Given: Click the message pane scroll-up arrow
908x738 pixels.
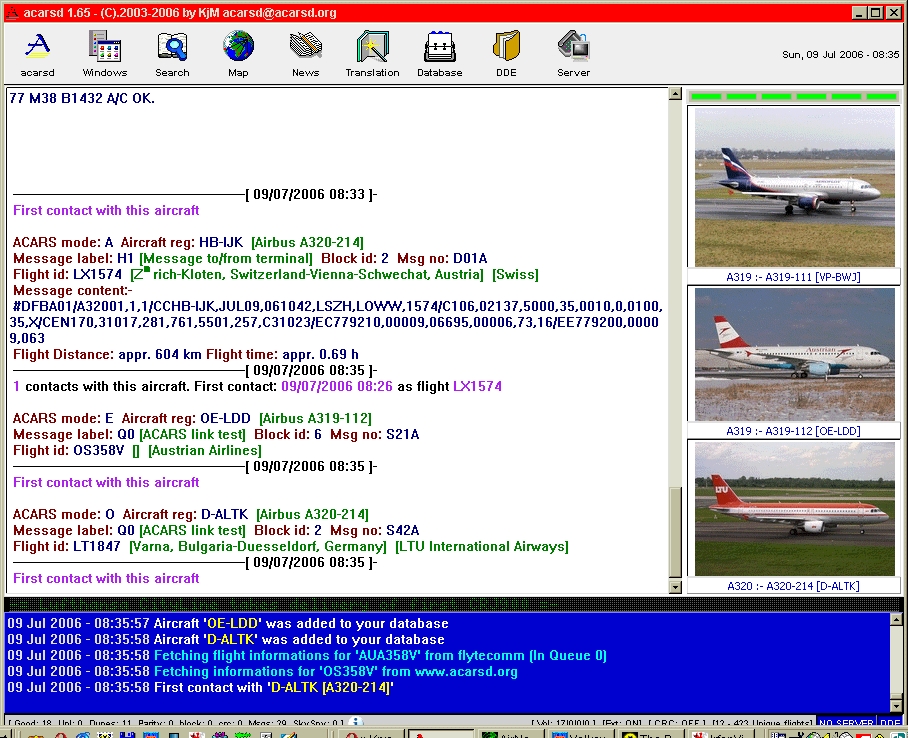Looking at the screenshot, I should (x=675, y=94).
